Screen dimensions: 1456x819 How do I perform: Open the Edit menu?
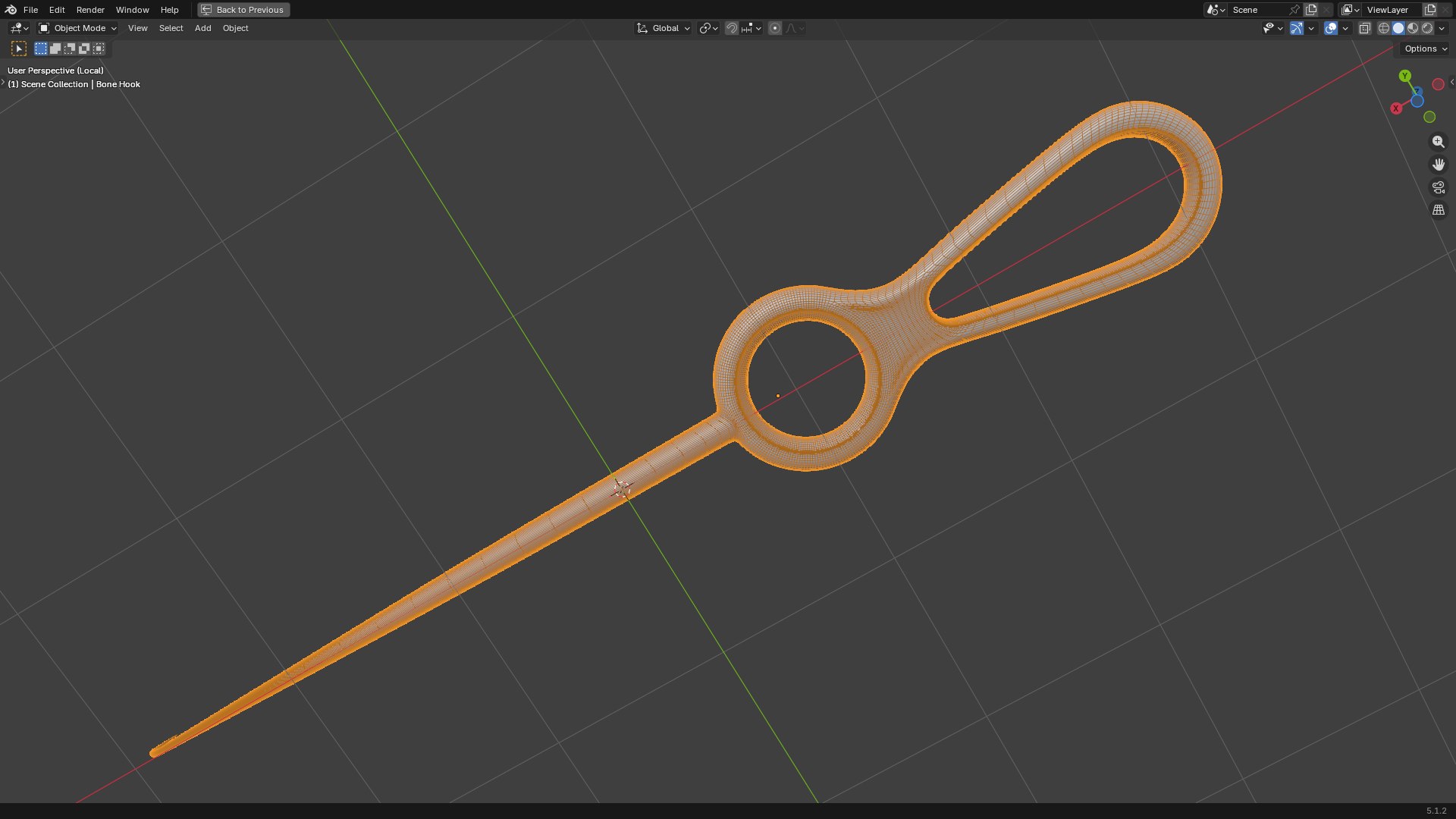click(57, 10)
